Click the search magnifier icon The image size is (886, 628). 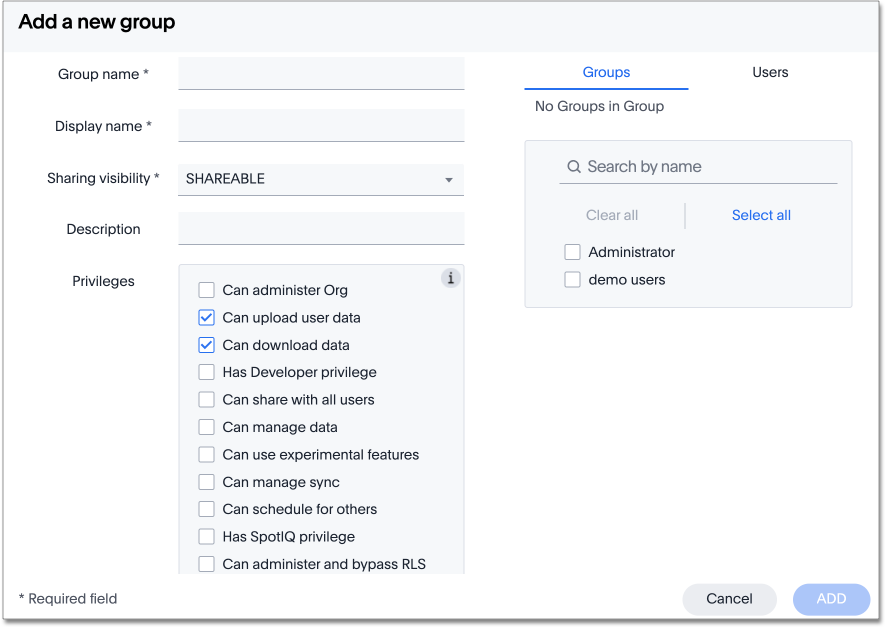pyautogui.click(x=574, y=167)
